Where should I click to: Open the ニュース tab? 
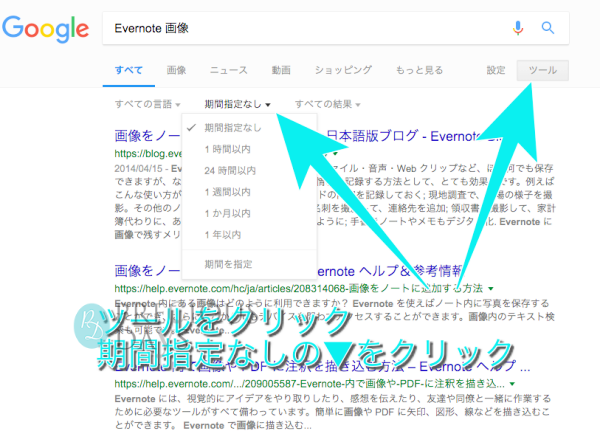click(229, 70)
